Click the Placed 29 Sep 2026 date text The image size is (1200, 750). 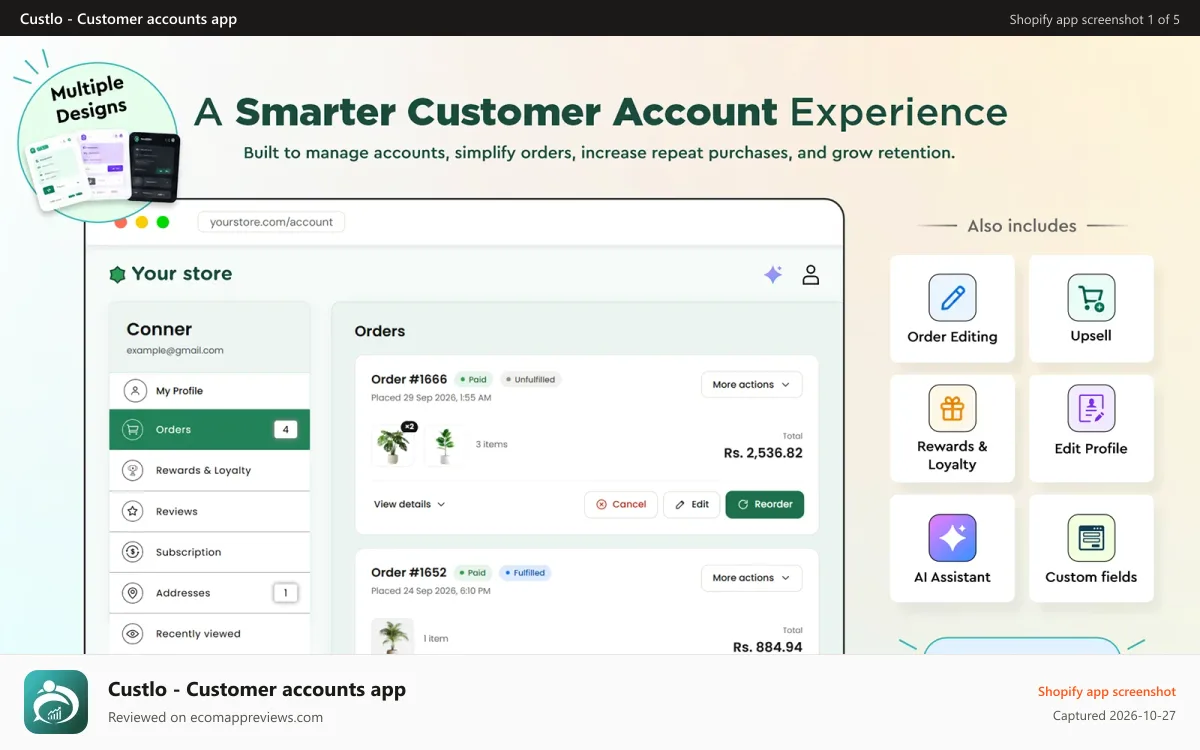point(431,398)
